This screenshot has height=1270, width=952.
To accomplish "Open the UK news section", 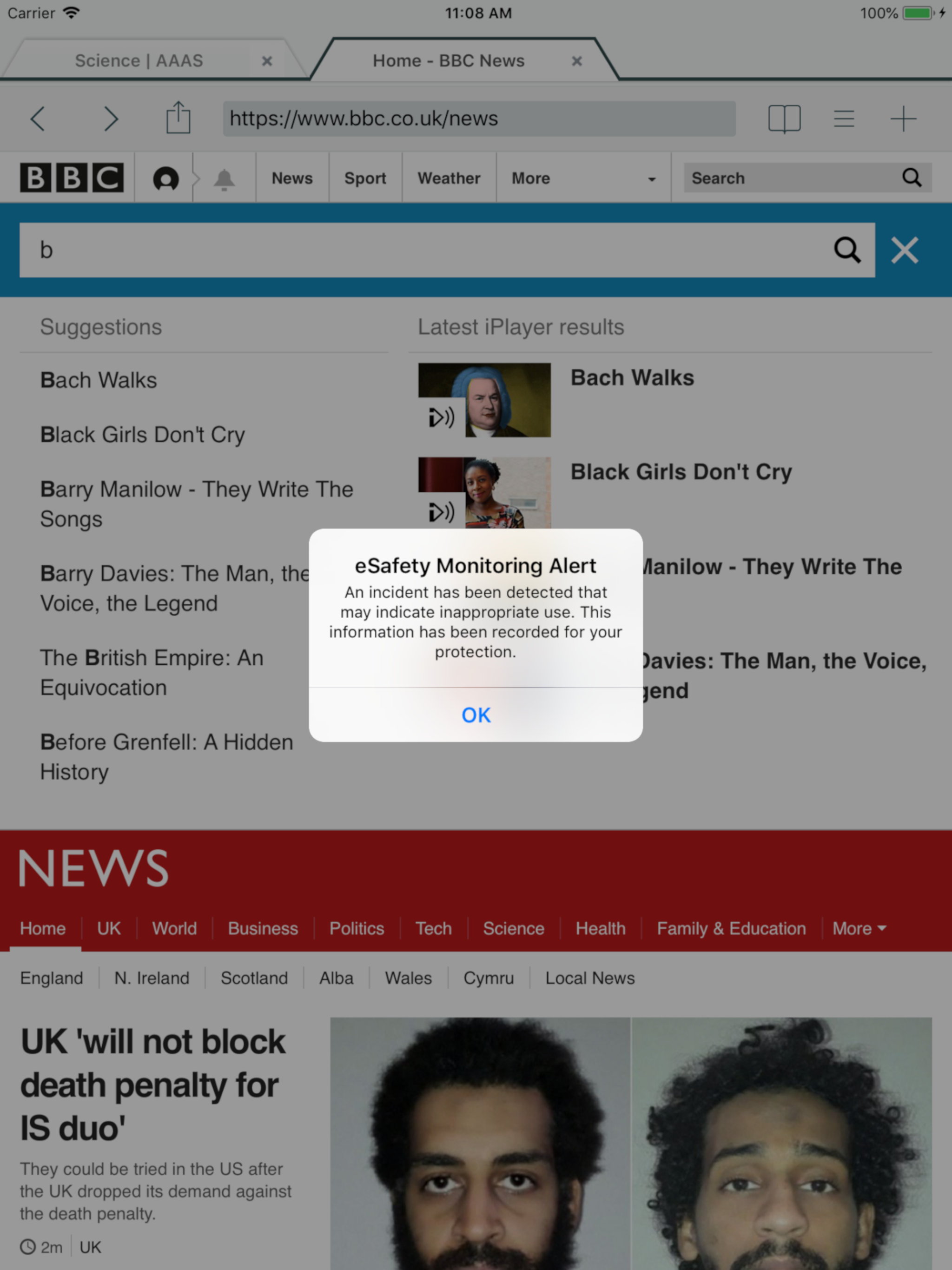I will pos(109,928).
